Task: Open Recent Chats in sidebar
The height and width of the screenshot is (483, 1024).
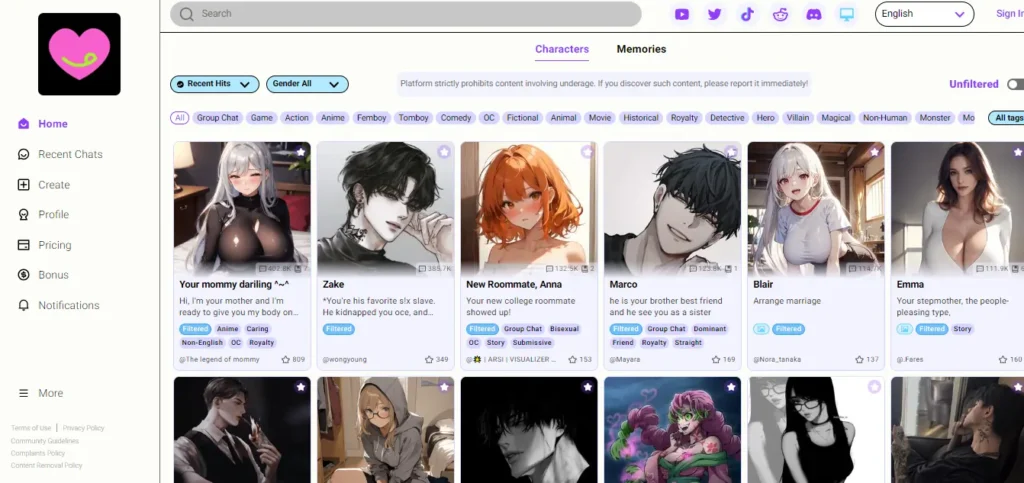Action: (70, 154)
